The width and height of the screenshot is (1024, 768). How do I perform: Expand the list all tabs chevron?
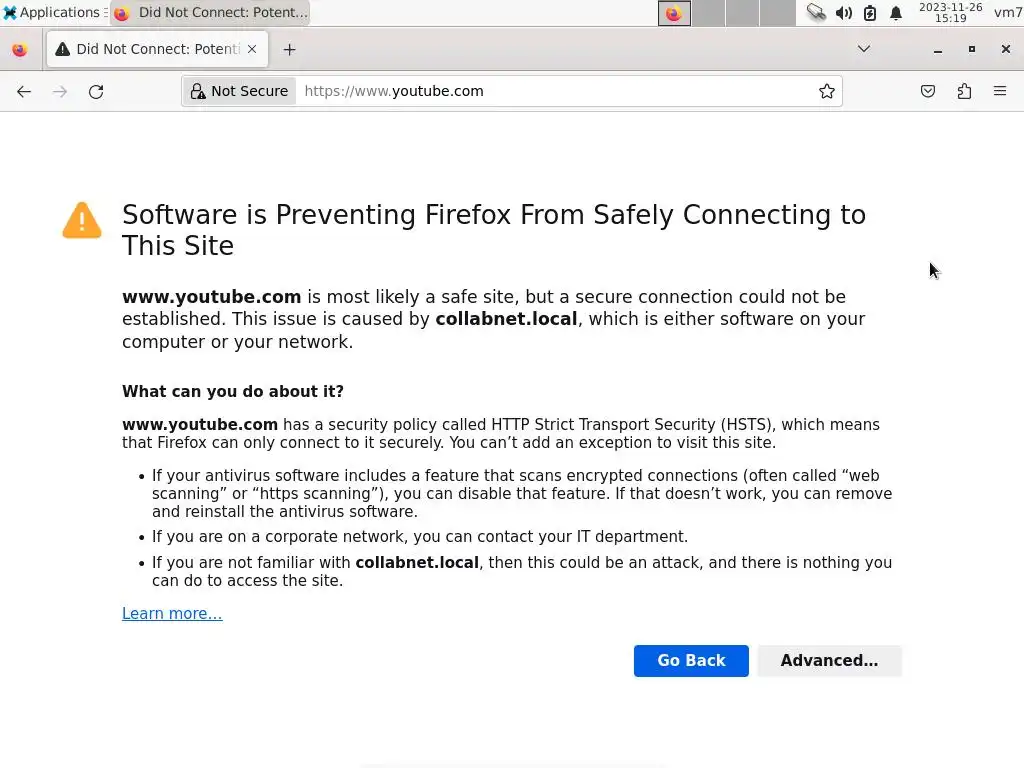pos(864,49)
